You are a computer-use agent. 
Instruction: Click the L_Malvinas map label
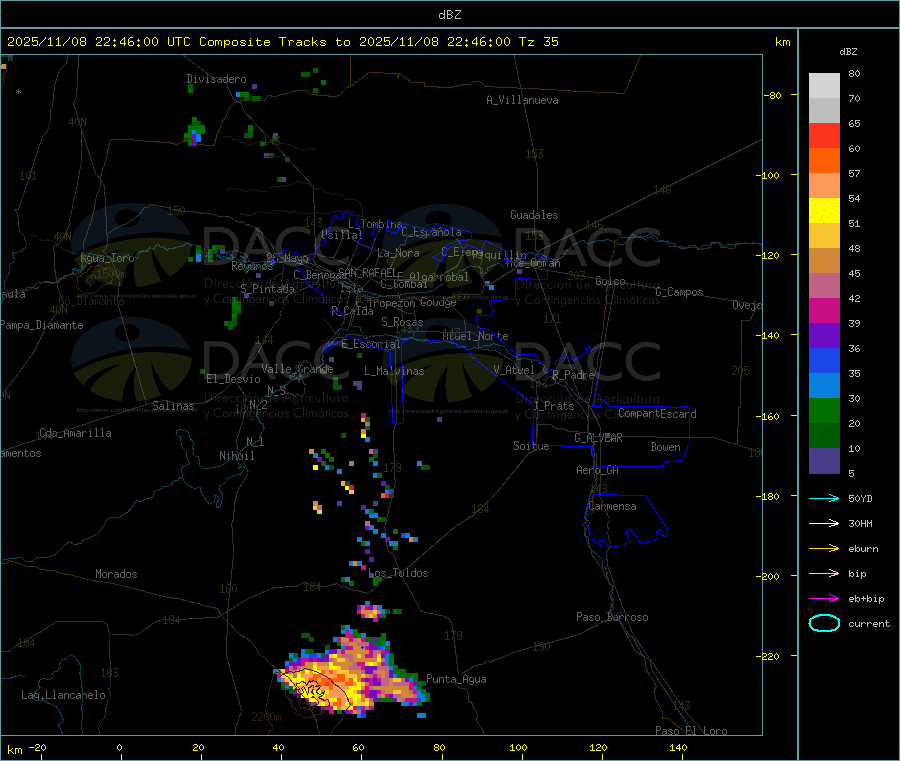tap(394, 371)
